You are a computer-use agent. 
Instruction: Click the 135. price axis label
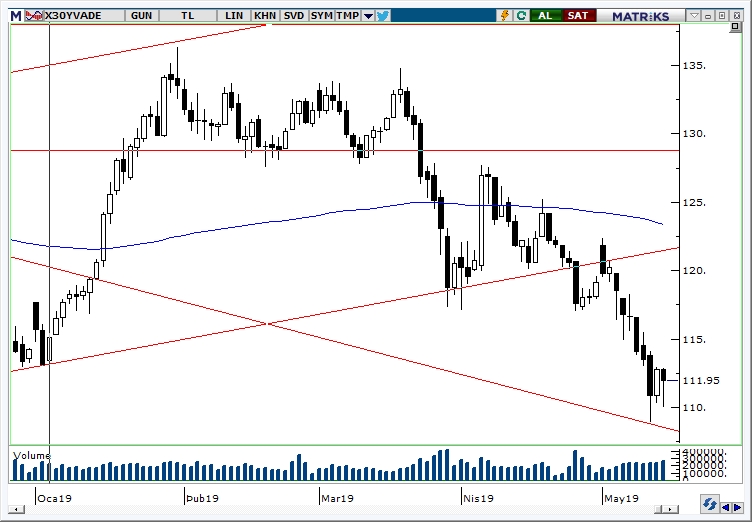point(694,65)
